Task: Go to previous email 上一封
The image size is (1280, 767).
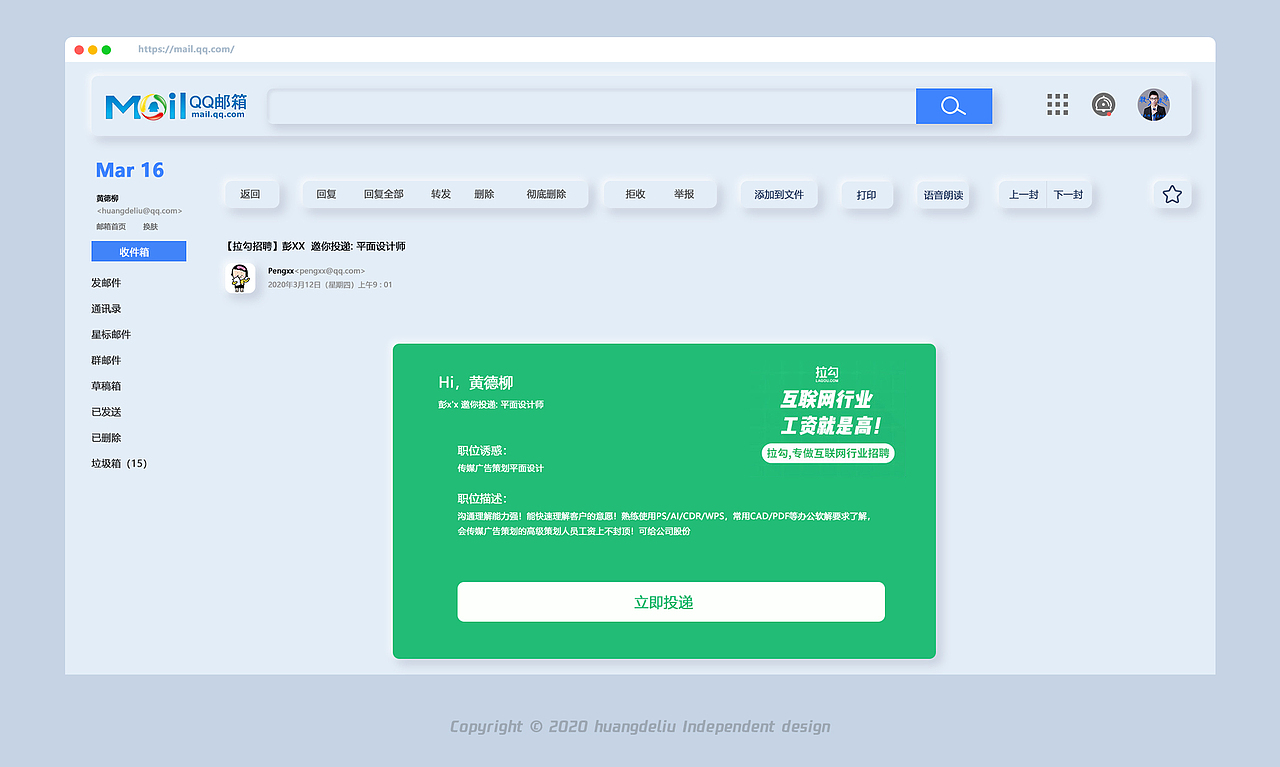Action: [1023, 194]
